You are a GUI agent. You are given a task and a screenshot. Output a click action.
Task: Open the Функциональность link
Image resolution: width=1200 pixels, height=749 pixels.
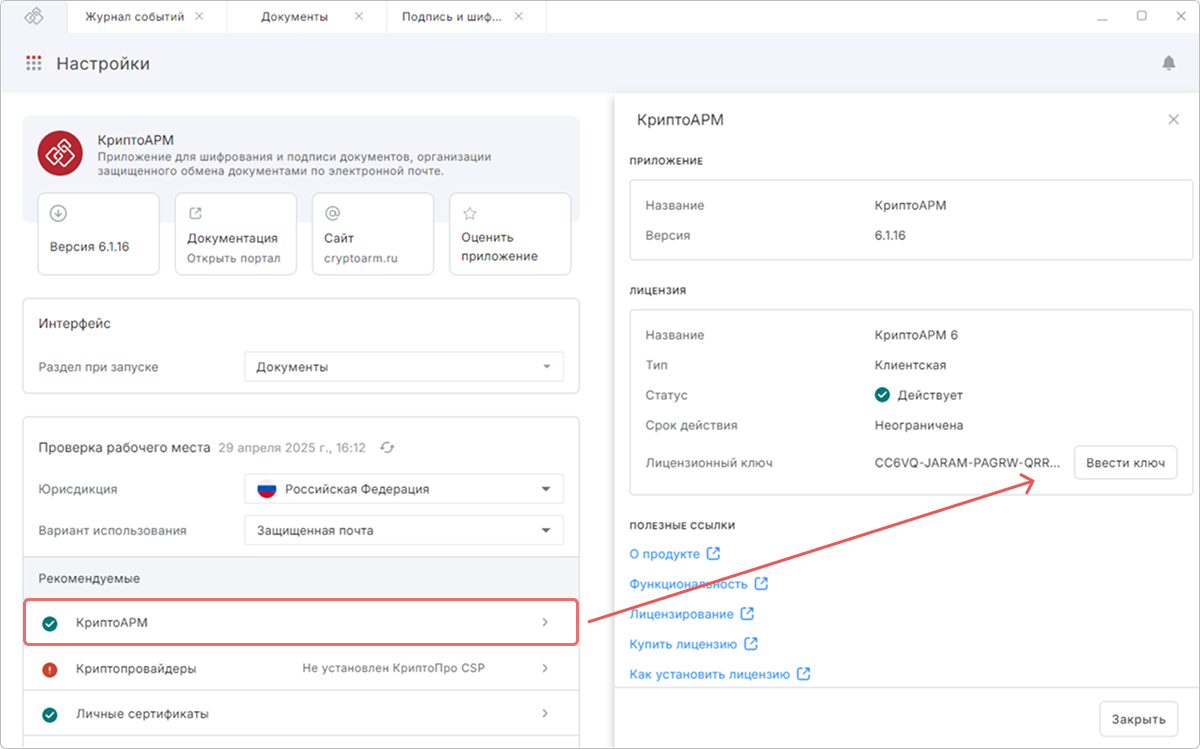tap(688, 584)
